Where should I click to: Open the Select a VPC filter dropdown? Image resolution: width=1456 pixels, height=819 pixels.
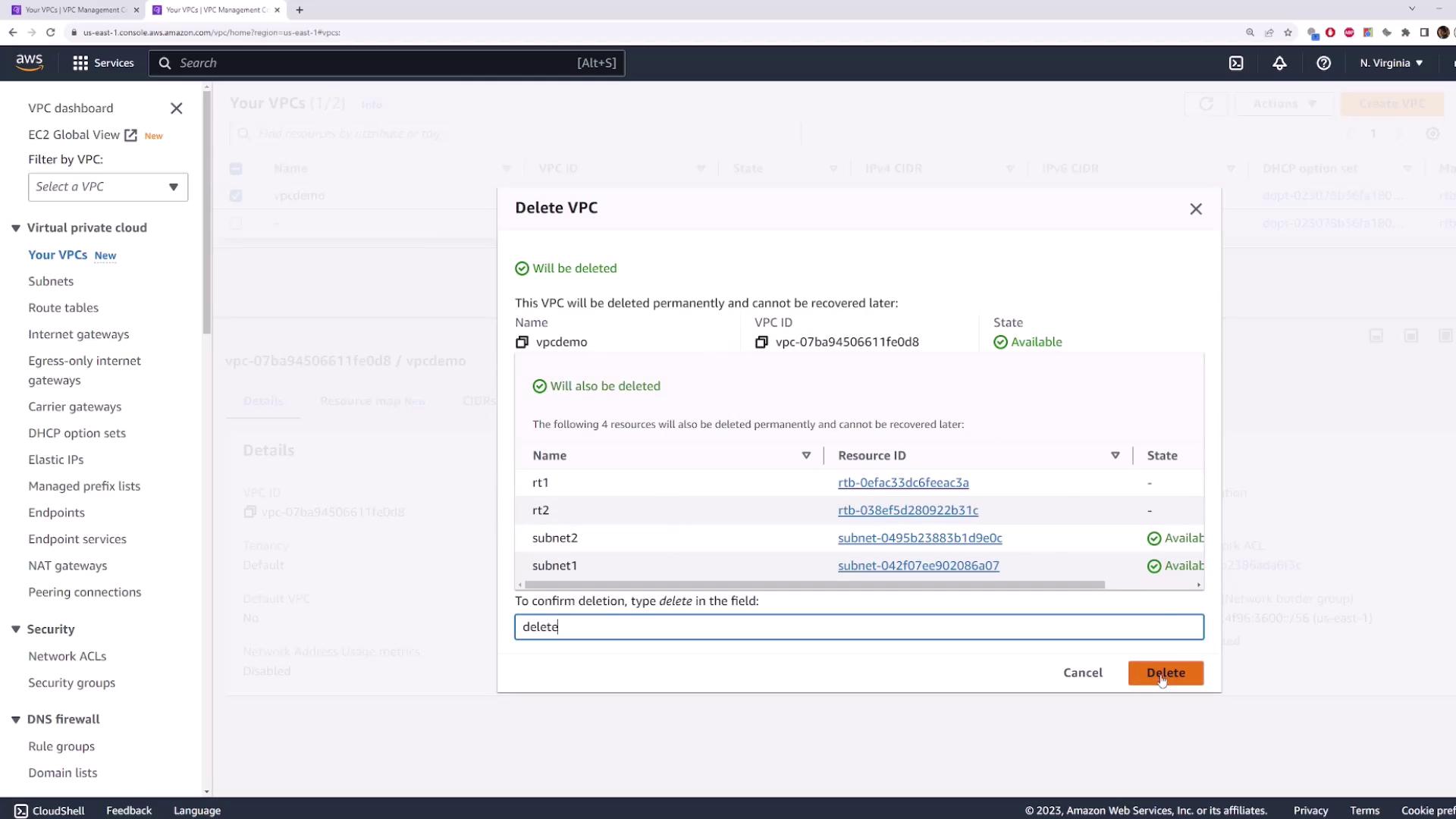click(108, 187)
